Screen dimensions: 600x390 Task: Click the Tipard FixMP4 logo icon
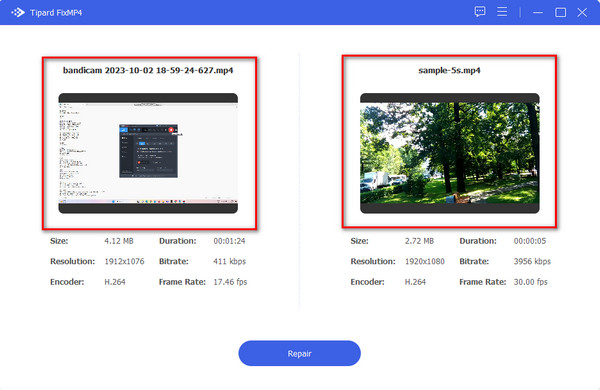coord(18,13)
